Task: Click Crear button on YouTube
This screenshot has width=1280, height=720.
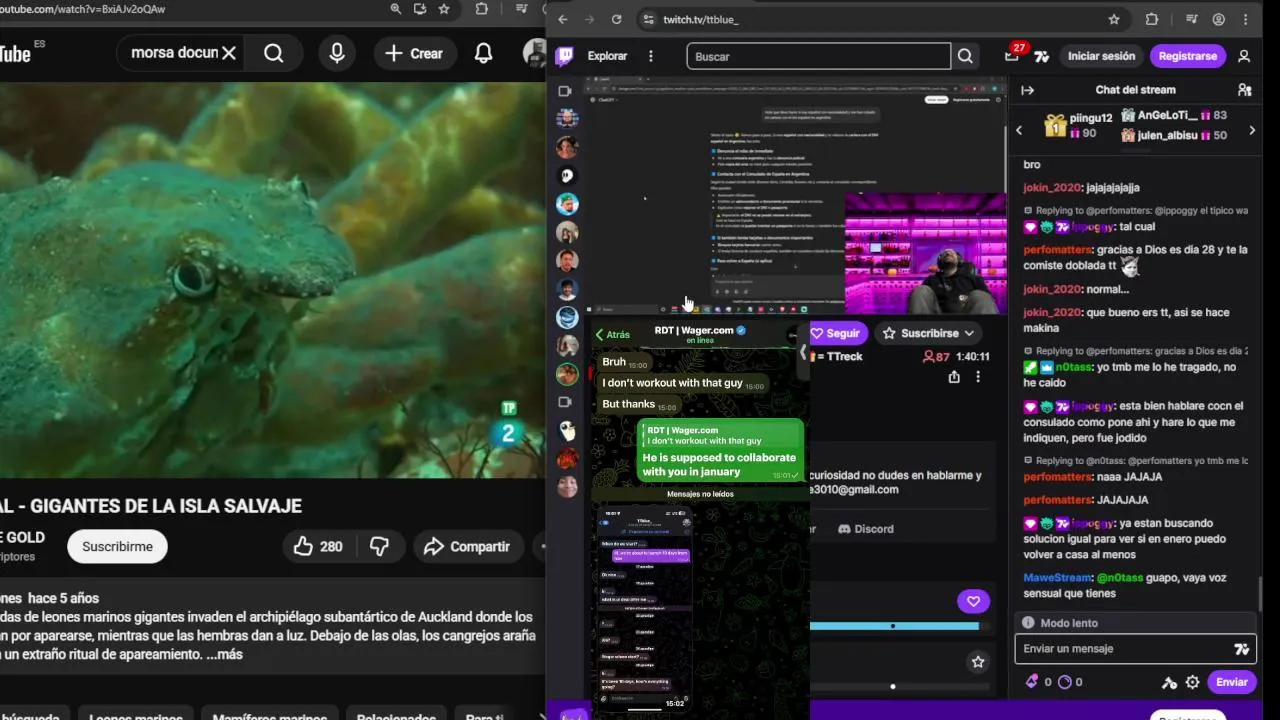Action: (414, 53)
